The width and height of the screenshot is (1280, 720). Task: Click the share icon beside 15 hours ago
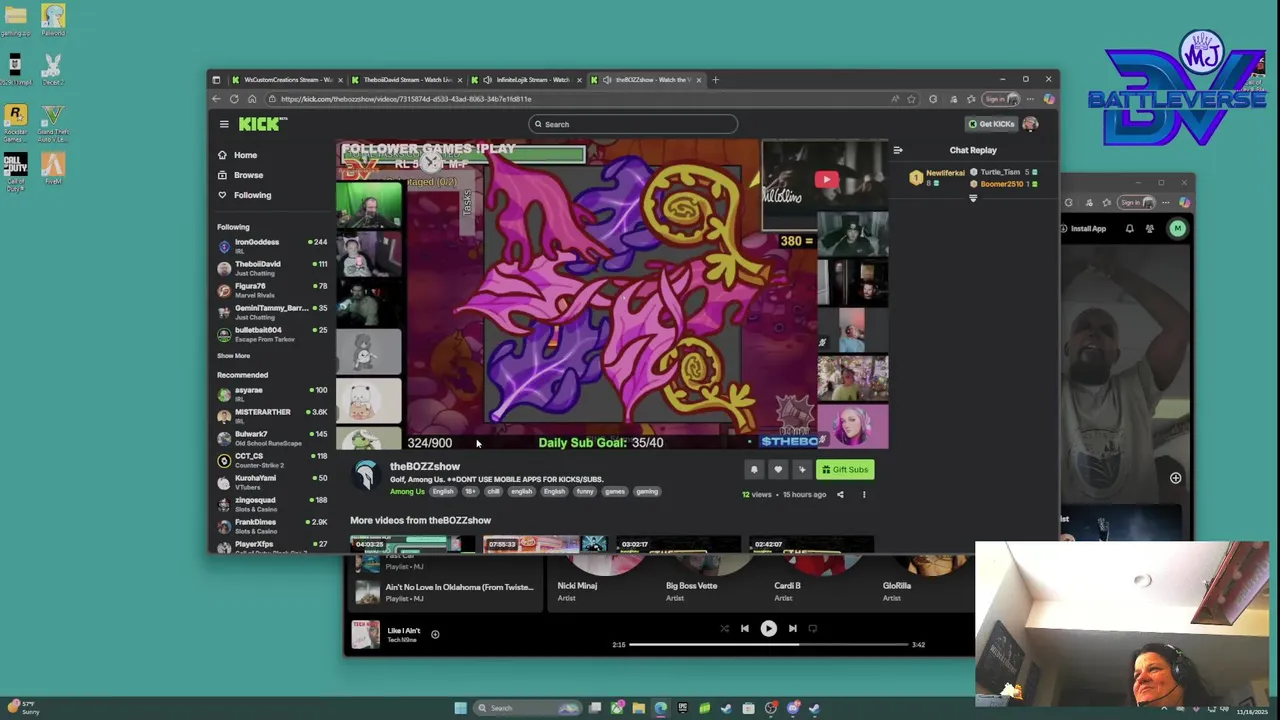[x=840, y=494]
